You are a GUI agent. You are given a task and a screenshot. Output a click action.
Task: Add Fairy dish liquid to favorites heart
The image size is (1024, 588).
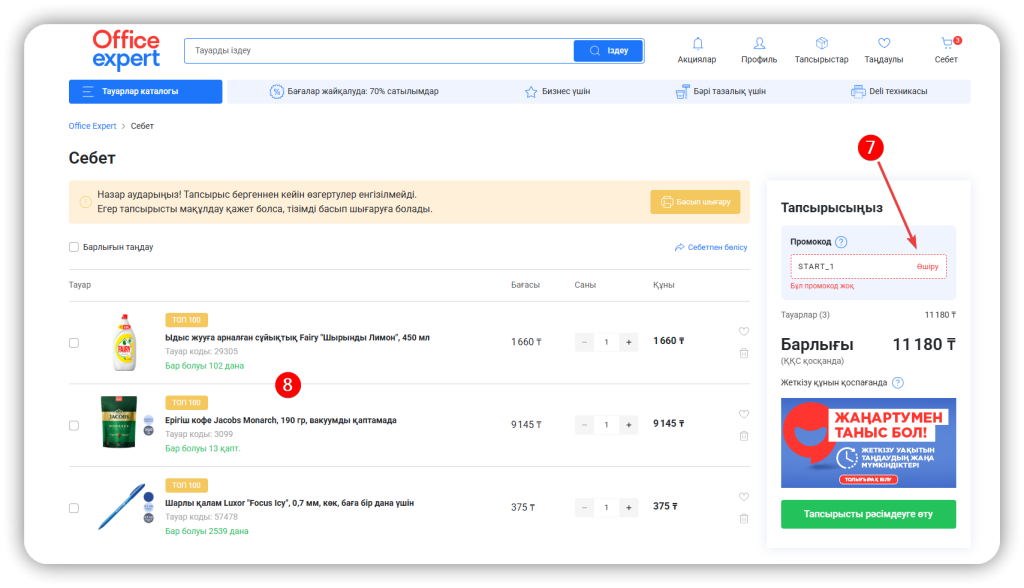point(743,331)
